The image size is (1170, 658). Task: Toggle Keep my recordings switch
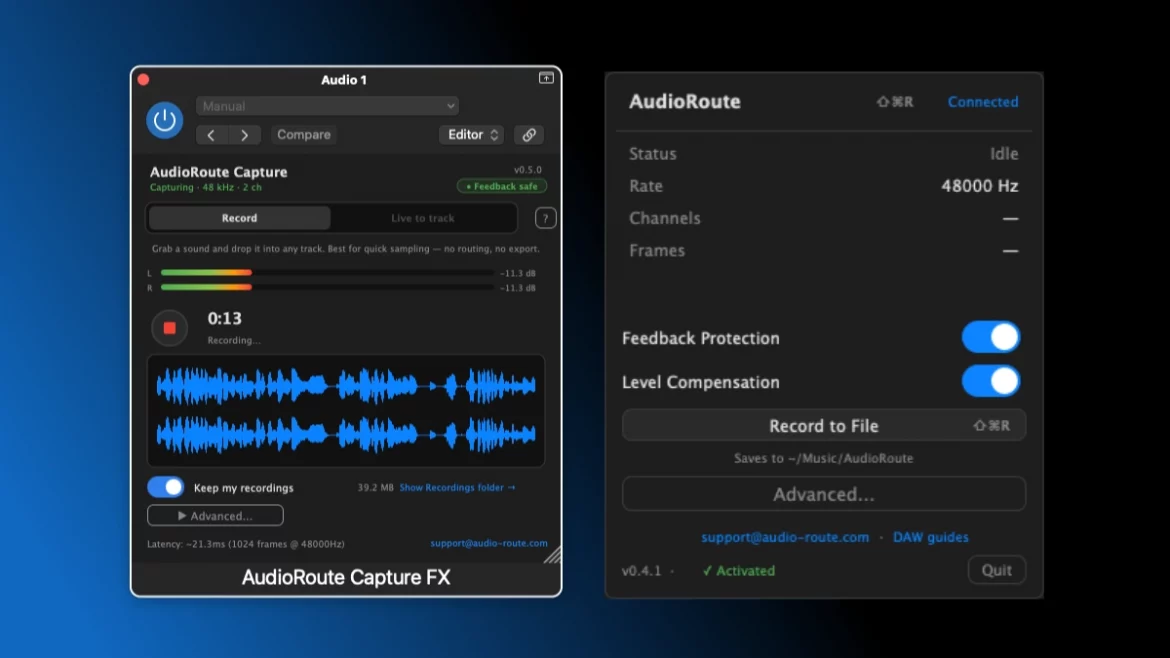[166, 487]
